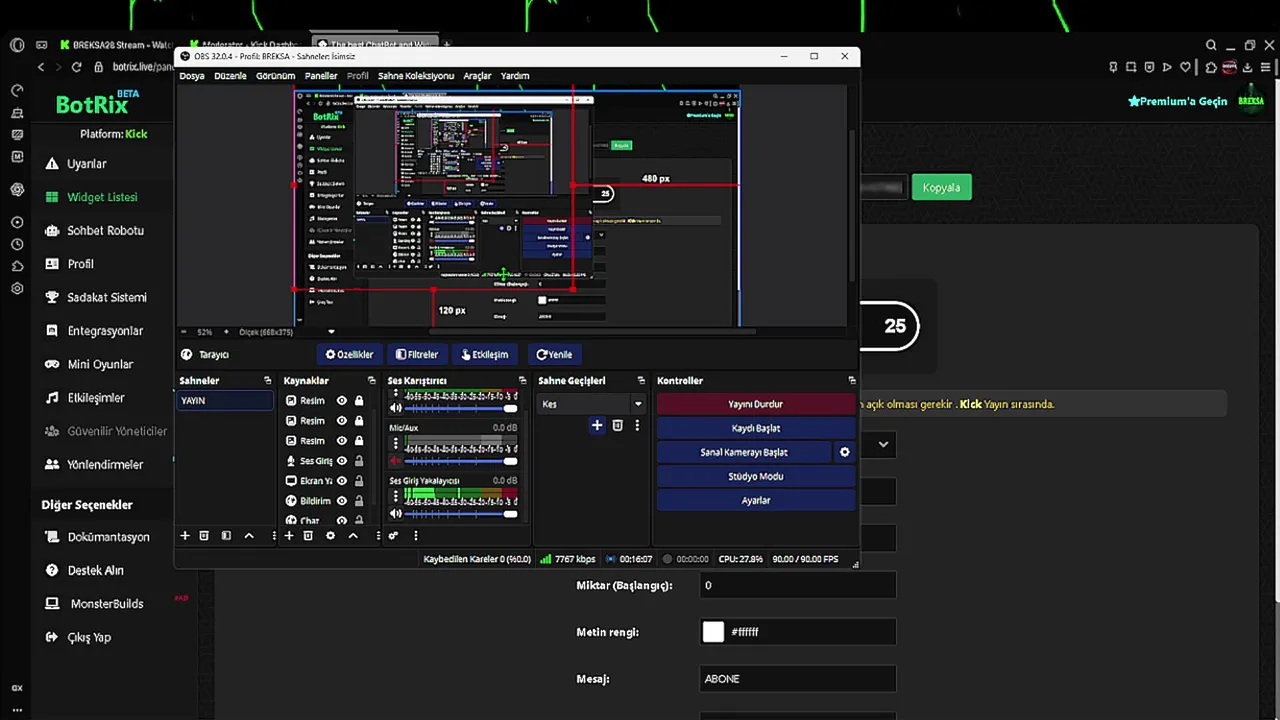Open the browser search icon near window controls

click(1211, 45)
